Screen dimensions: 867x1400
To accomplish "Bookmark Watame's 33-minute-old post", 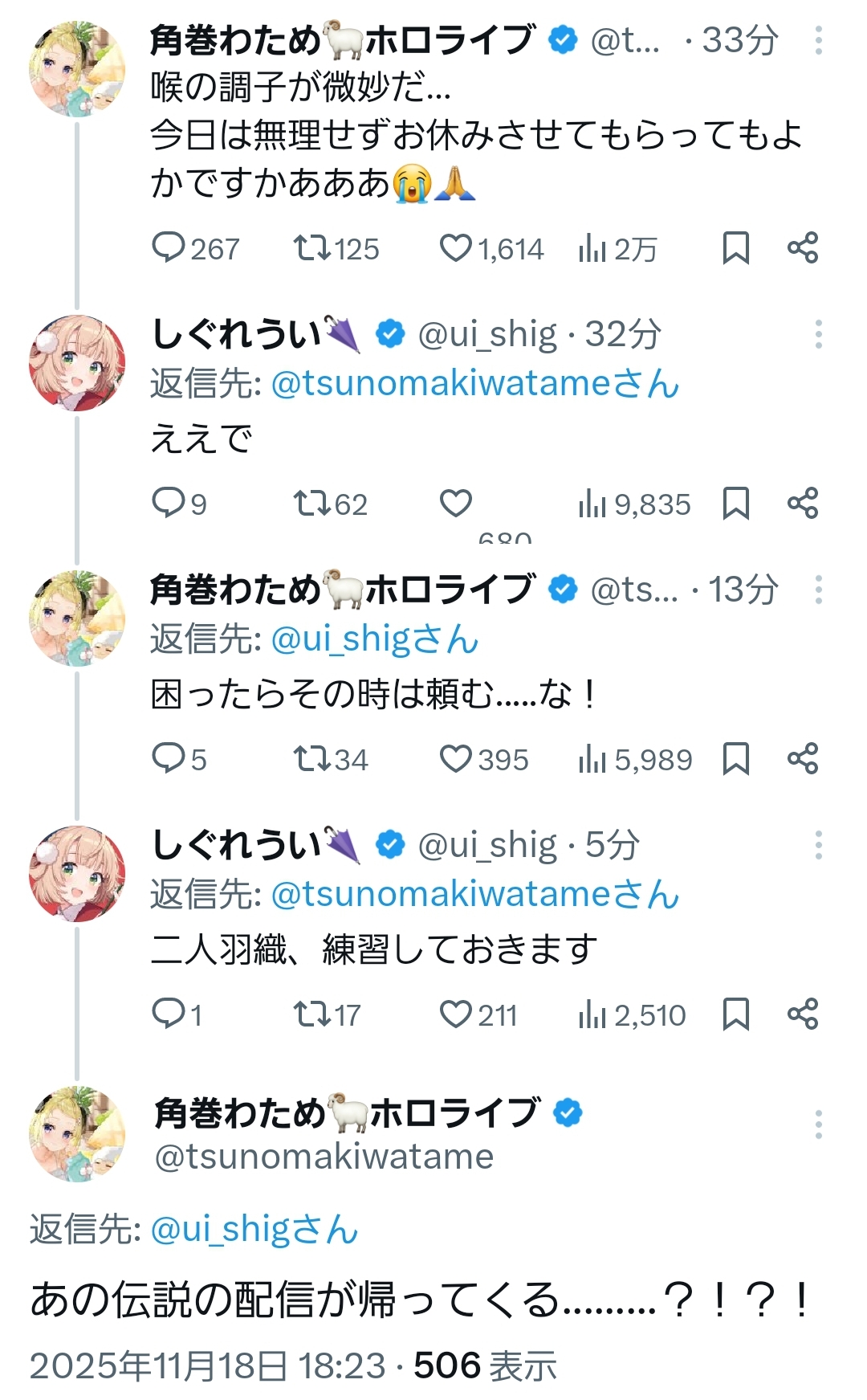I will coord(735,248).
